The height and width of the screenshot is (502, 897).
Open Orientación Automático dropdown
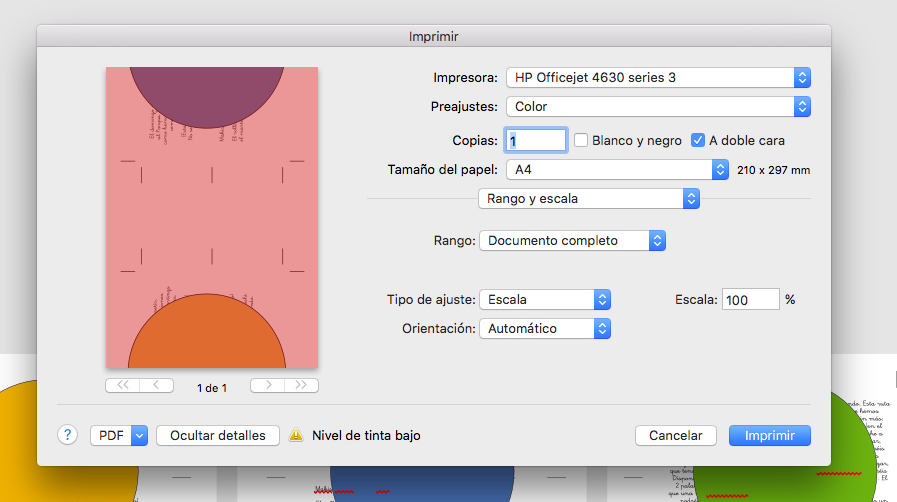click(x=545, y=329)
